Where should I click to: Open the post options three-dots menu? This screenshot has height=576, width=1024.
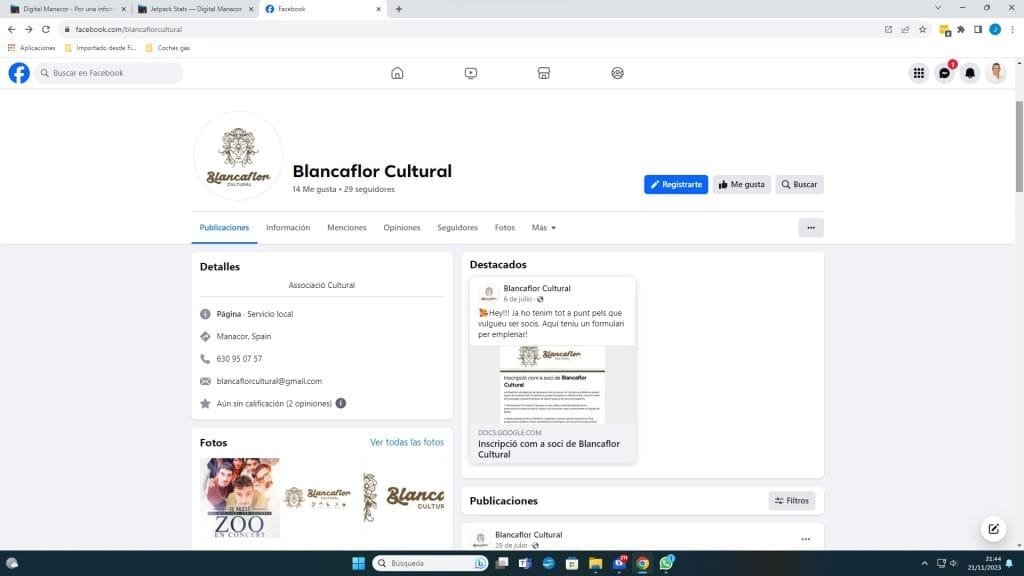click(x=805, y=539)
